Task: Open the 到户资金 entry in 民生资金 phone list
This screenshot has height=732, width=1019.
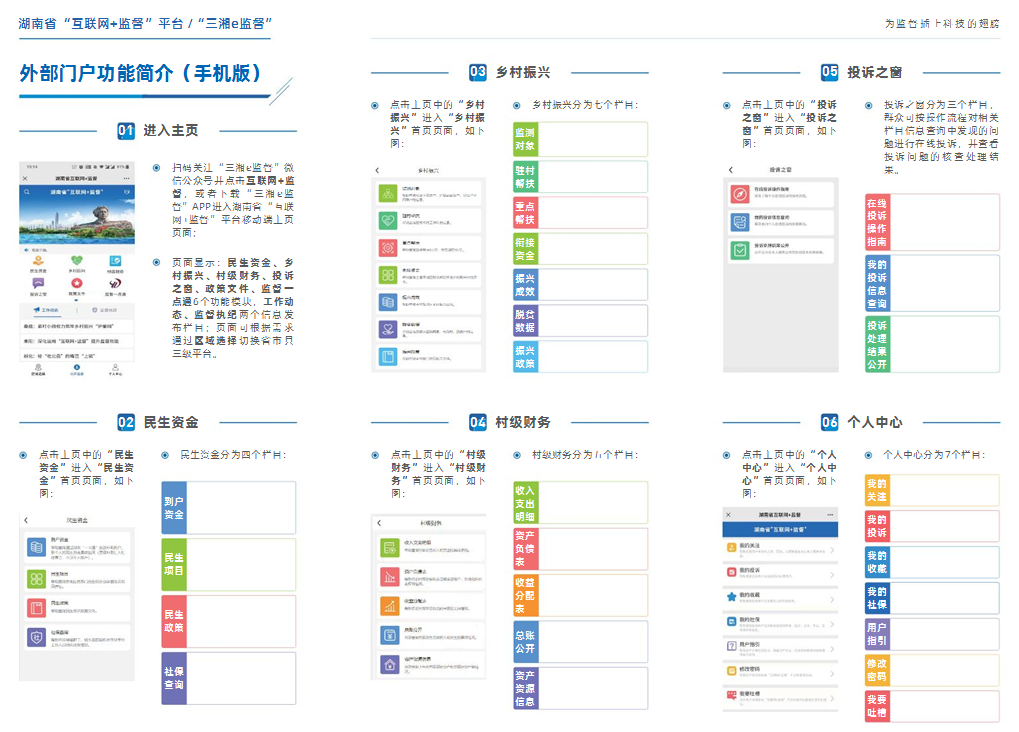Action: pos(75,548)
